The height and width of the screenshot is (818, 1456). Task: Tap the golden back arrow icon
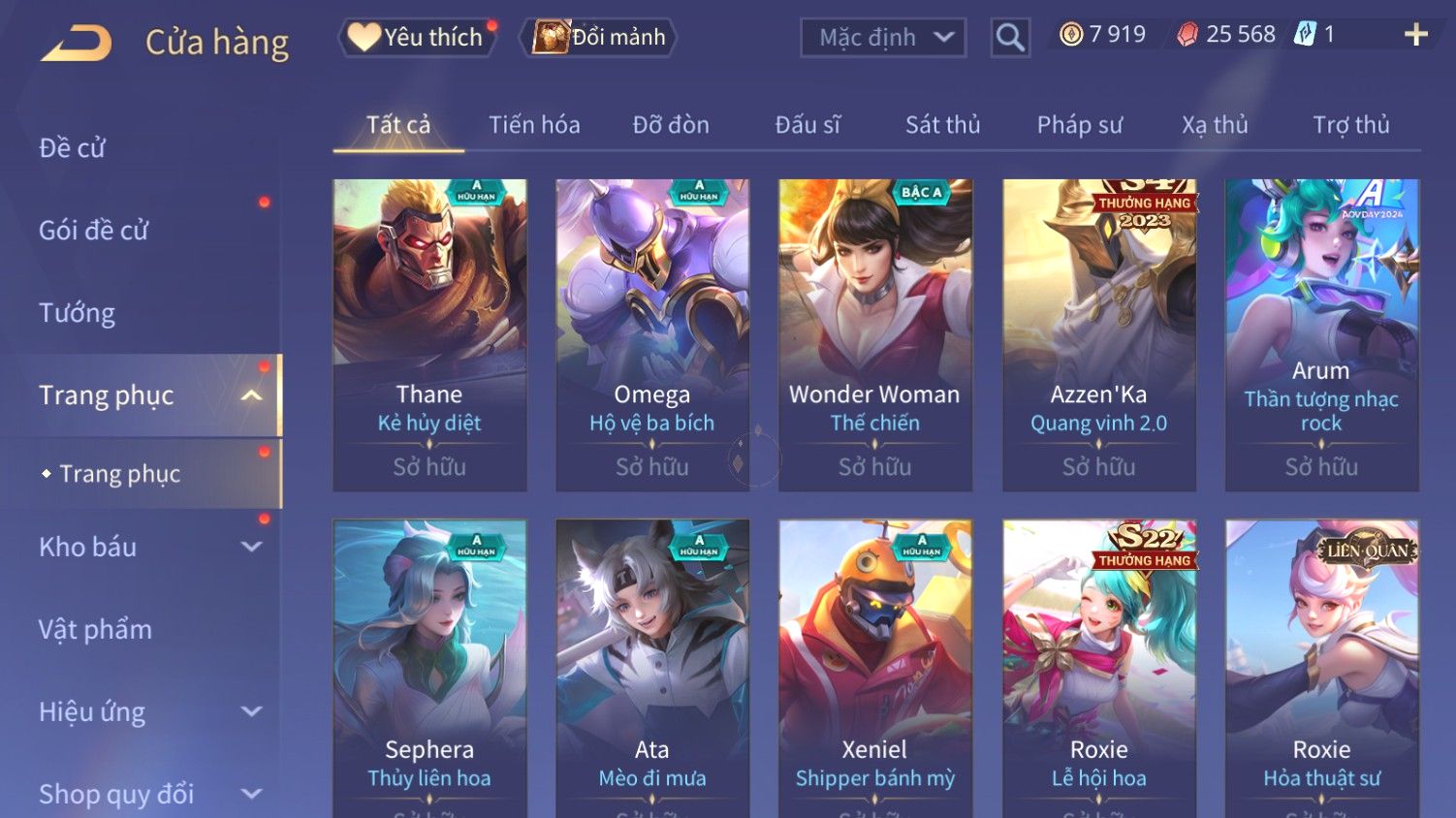pyautogui.click(x=77, y=43)
